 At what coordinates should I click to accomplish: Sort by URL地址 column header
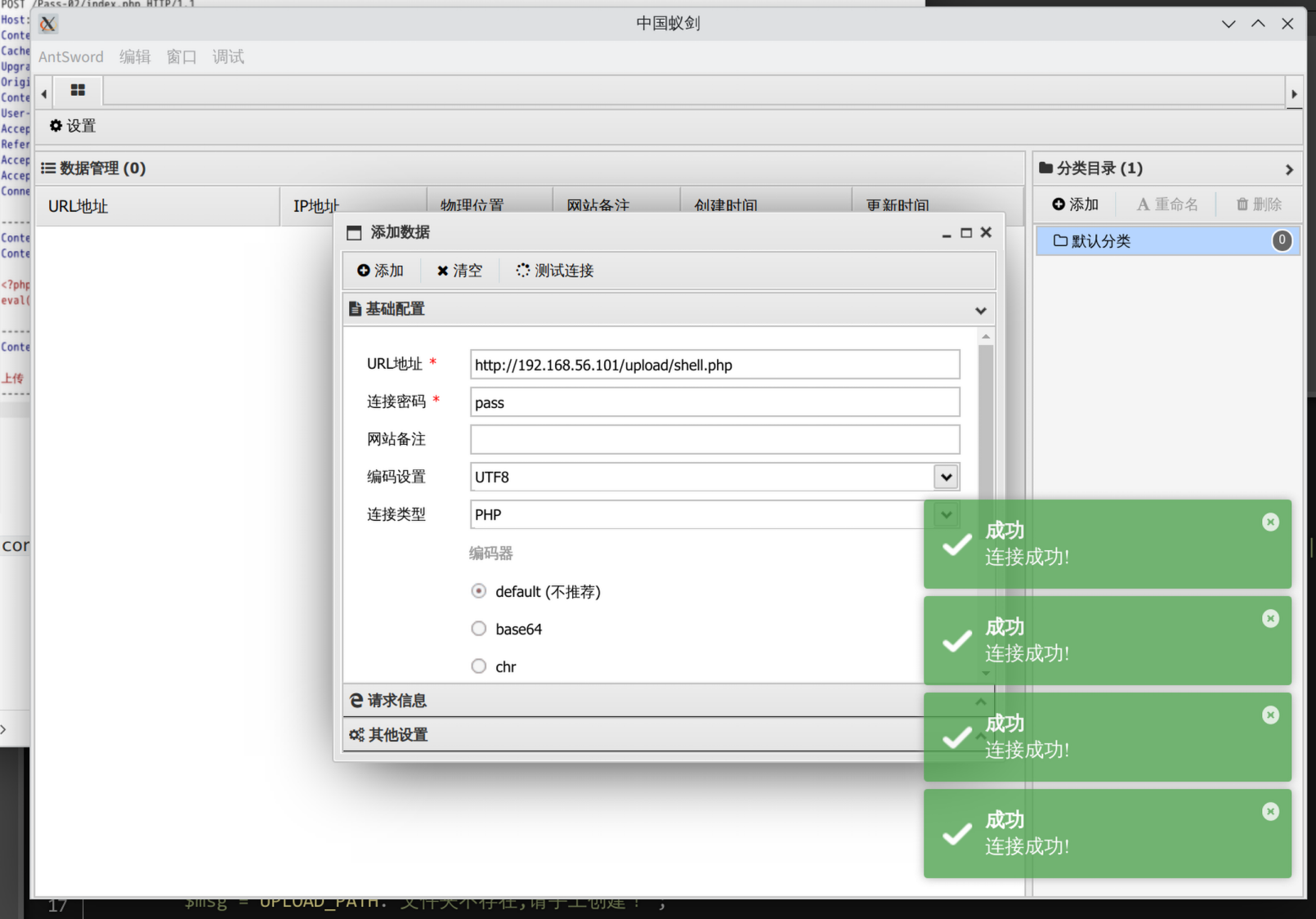(x=157, y=206)
